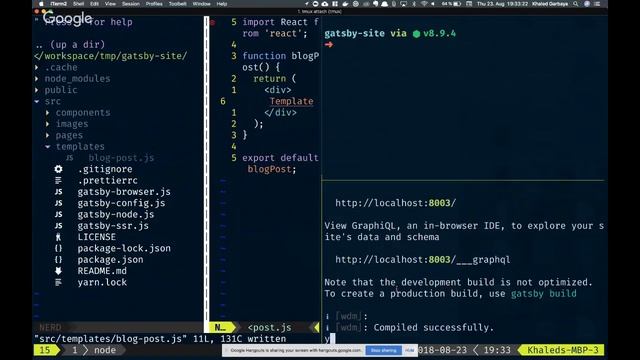Expand the node_modules folder
Image resolution: width=640 pixels, height=360 pixels.
coord(37,79)
